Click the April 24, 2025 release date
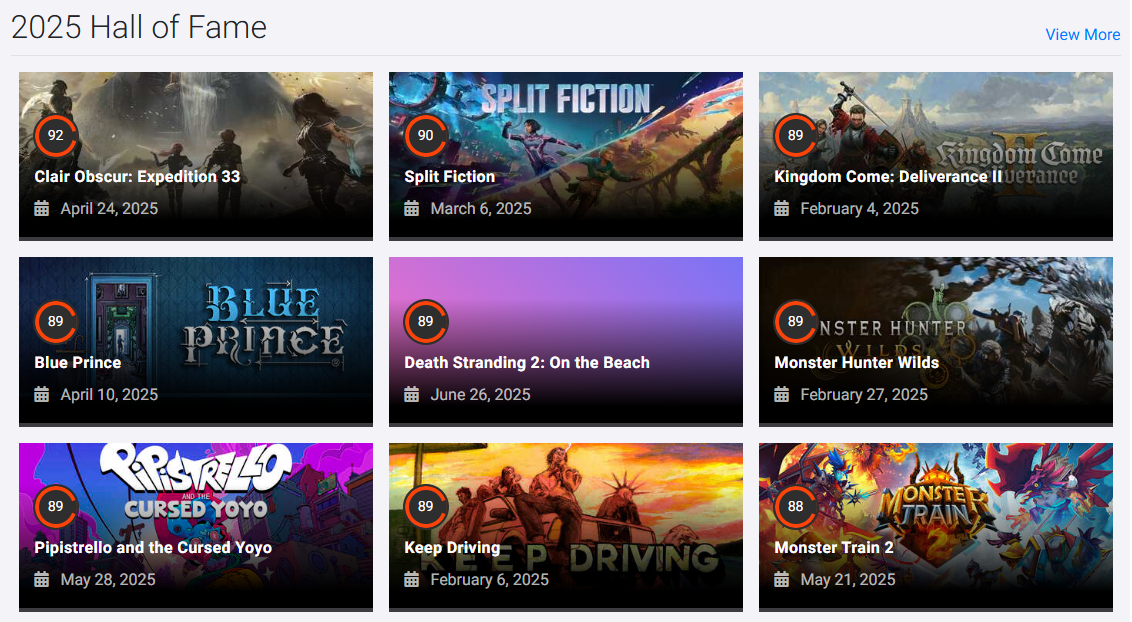The width and height of the screenshot is (1132, 622). click(109, 209)
